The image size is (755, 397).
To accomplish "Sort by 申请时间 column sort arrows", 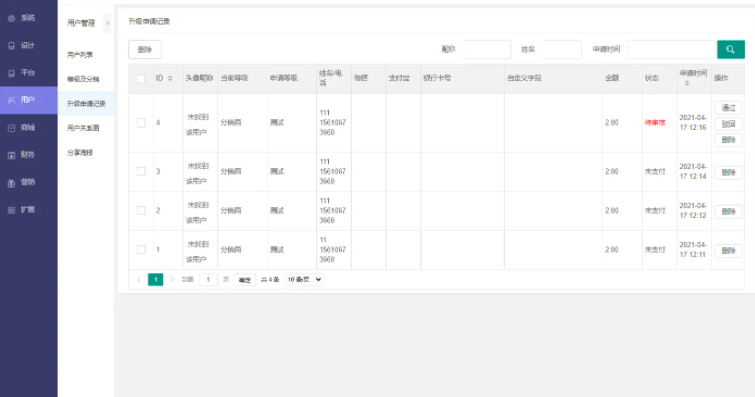I will pyautogui.click(x=687, y=83).
